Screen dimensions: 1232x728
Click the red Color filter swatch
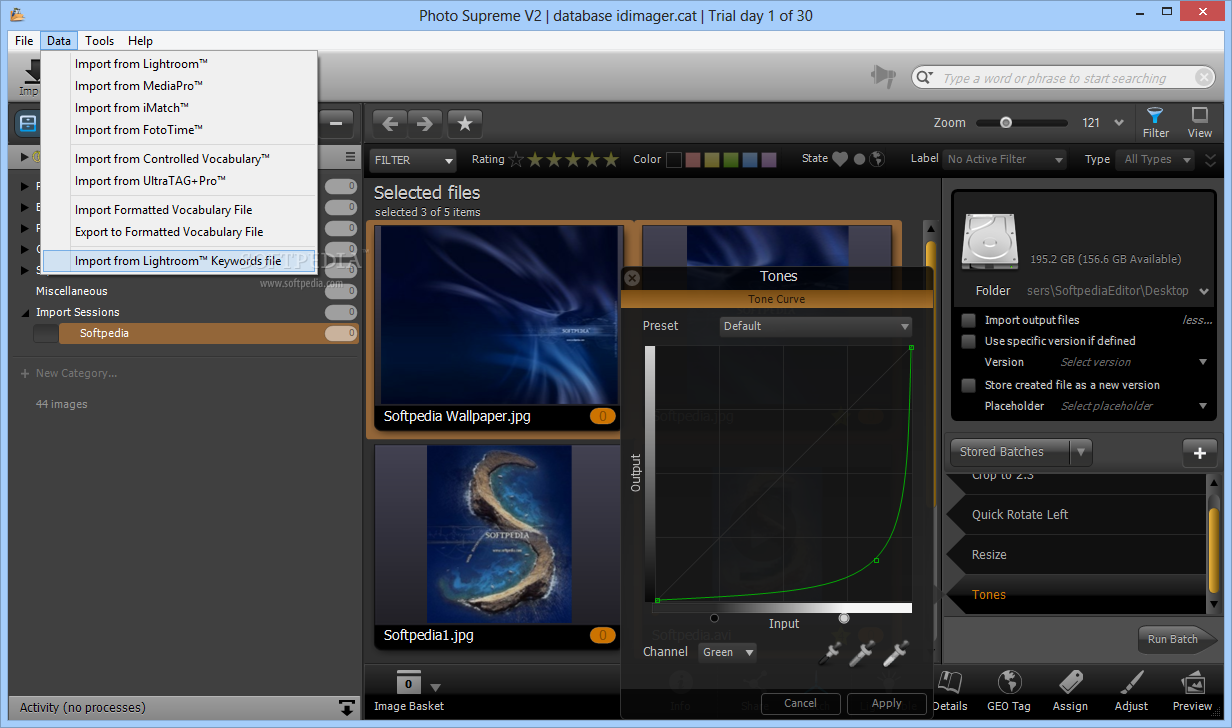693,159
